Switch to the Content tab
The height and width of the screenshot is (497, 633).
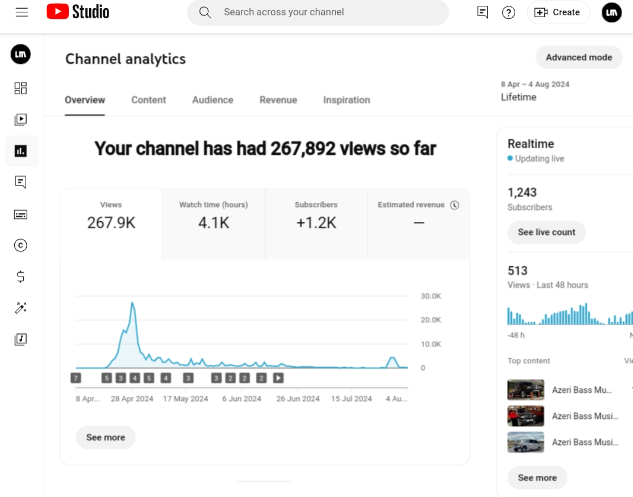(149, 100)
